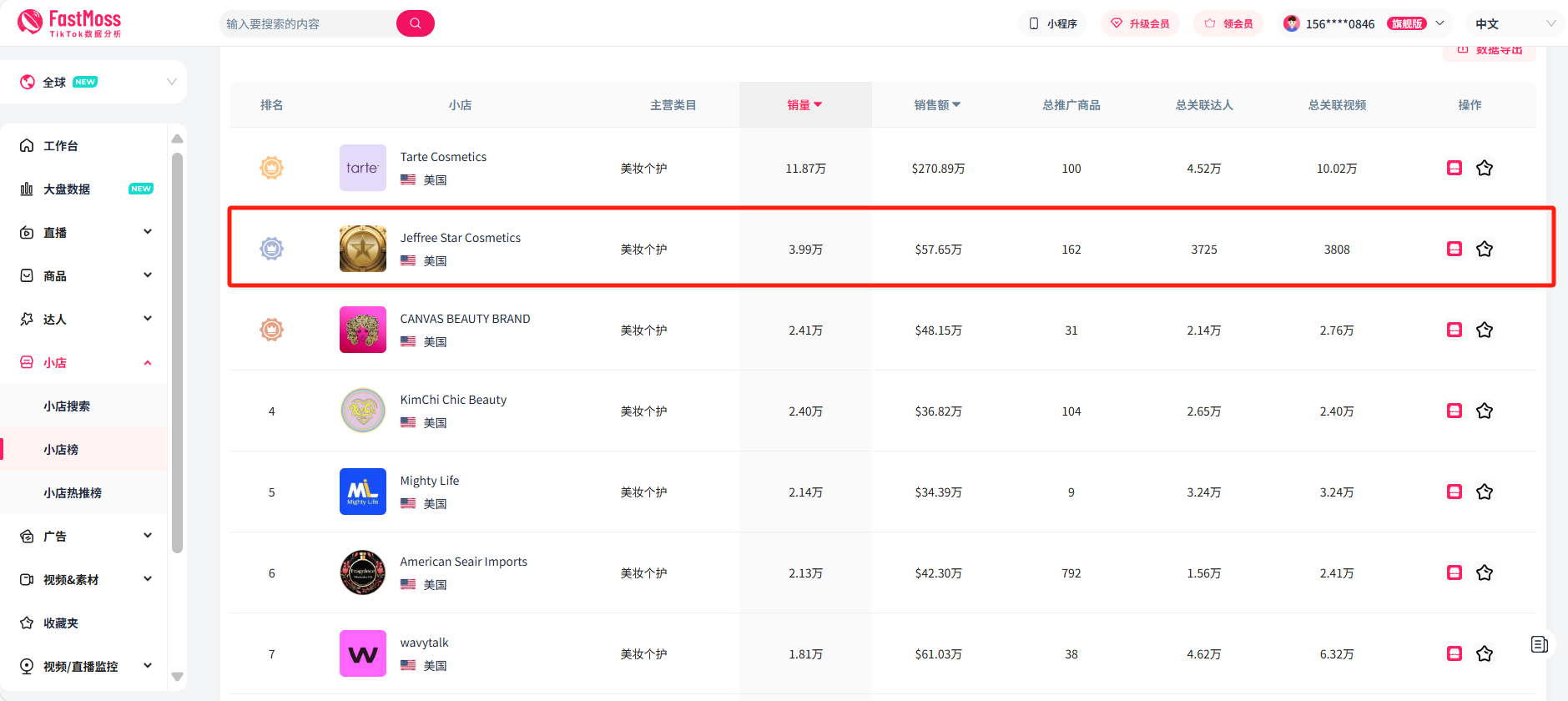Click the magnifier search button
This screenshot has width=1568, height=701.
pyautogui.click(x=415, y=23)
